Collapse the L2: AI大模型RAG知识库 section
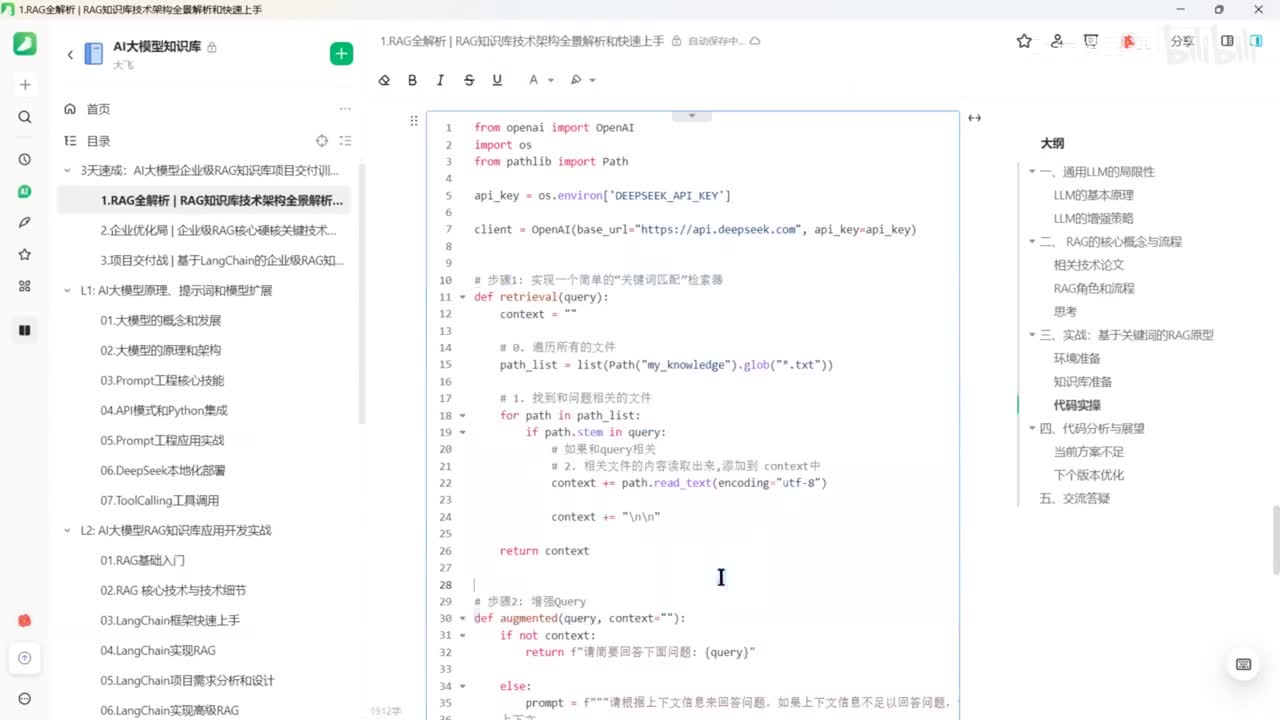Screen dimensions: 1280x720 [x=67, y=531]
